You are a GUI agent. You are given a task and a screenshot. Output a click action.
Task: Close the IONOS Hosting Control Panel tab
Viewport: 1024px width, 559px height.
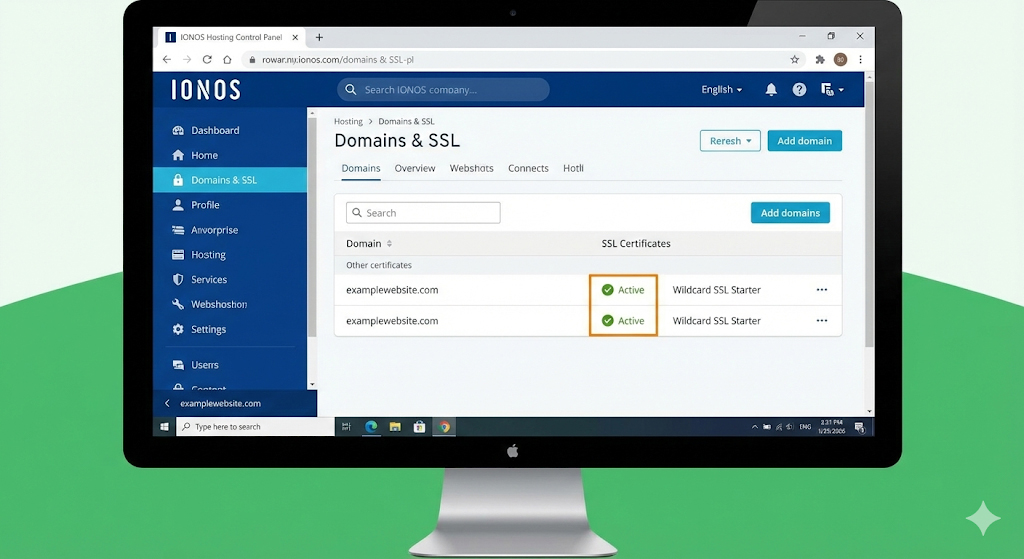pos(295,37)
